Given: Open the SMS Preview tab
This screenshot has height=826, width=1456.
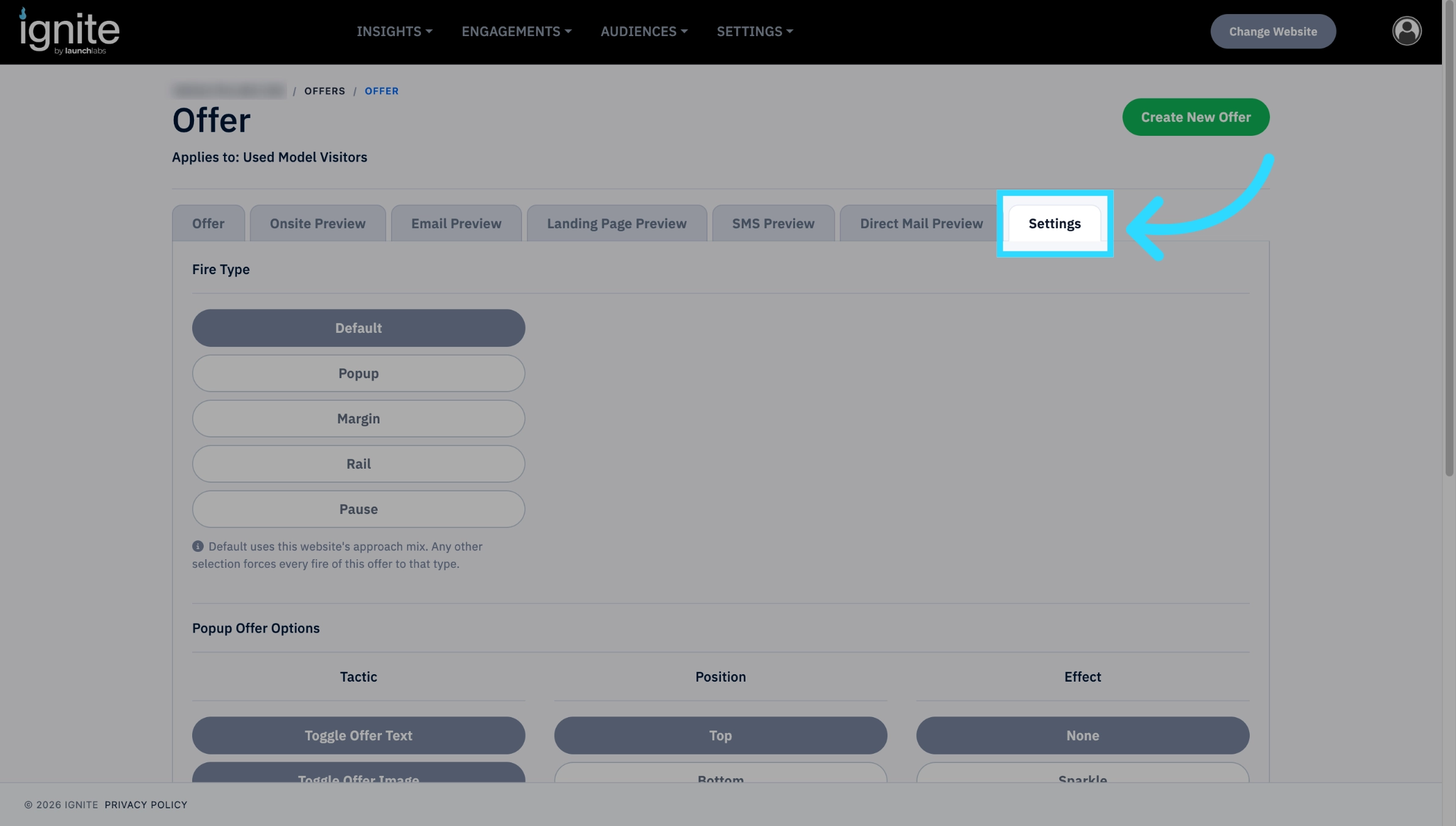Looking at the screenshot, I should (x=773, y=223).
